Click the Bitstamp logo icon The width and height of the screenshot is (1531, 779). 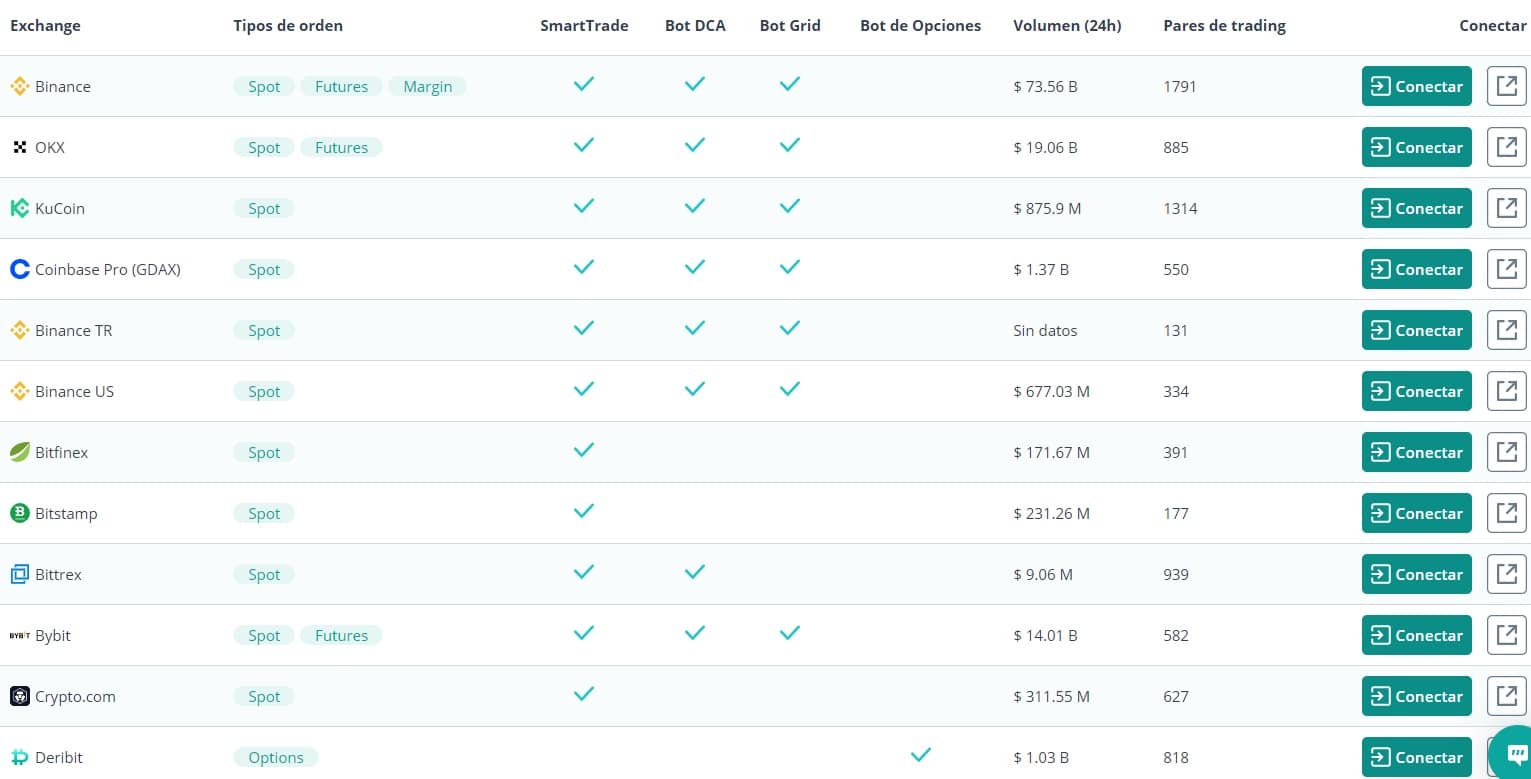(x=19, y=513)
